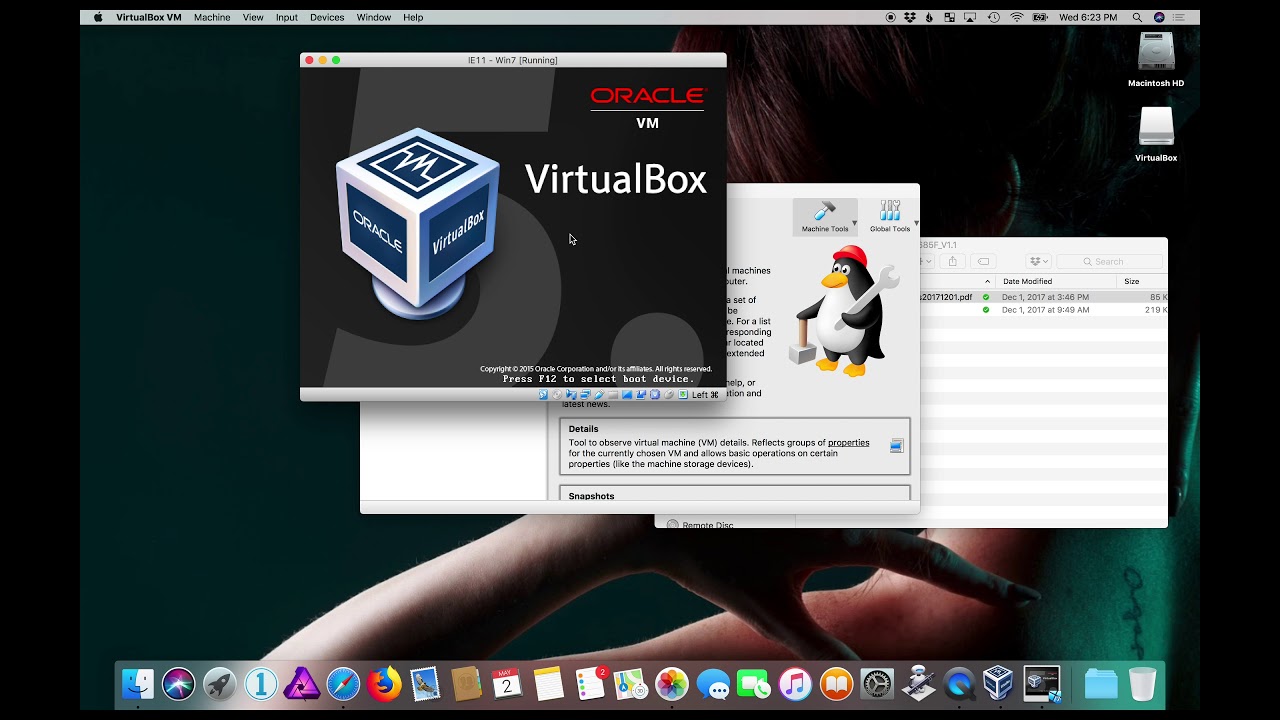
Task: Open Finder from the Dock
Action: point(137,684)
